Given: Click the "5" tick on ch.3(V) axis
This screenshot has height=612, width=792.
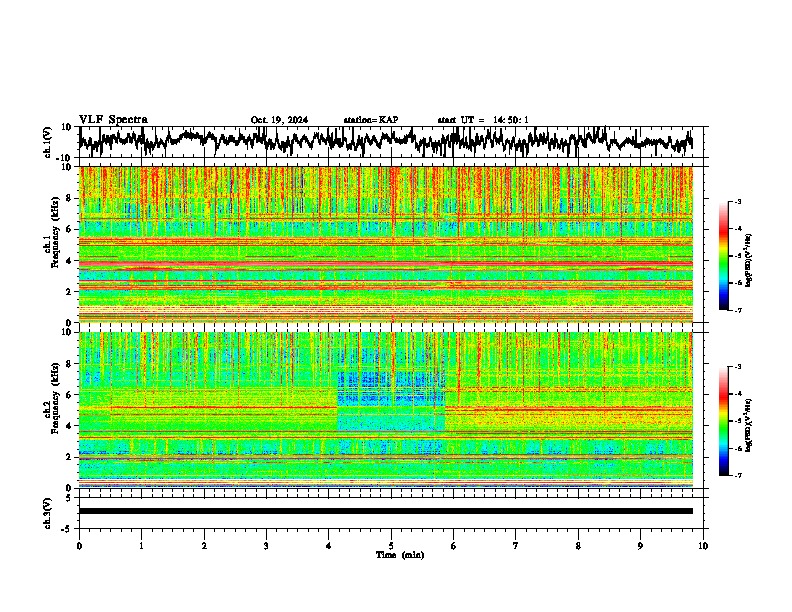Looking at the screenshot, I should [x=69, y=498].
